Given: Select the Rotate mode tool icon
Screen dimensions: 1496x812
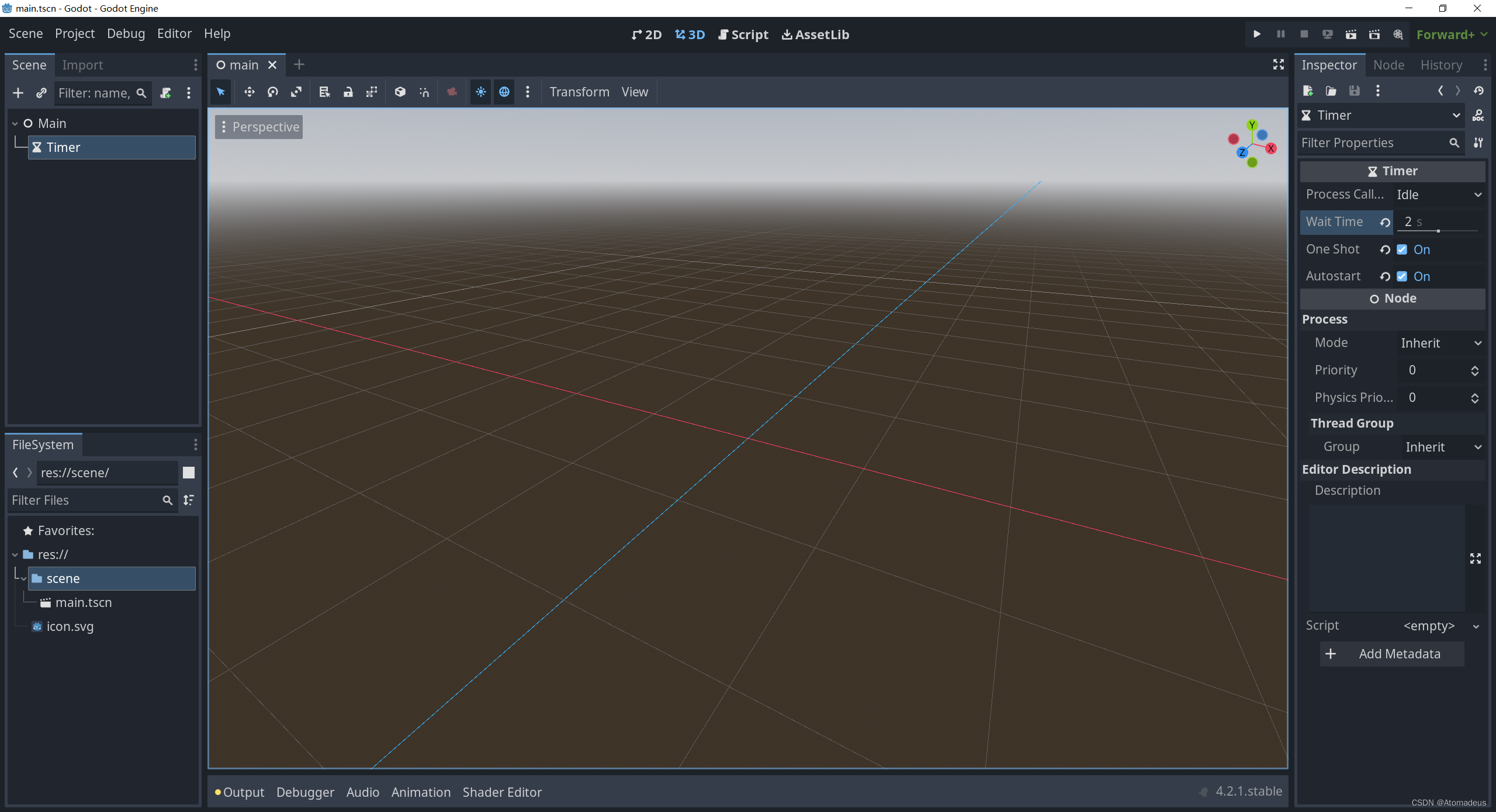Looking at the screenshot, I should tap(273, 92).
